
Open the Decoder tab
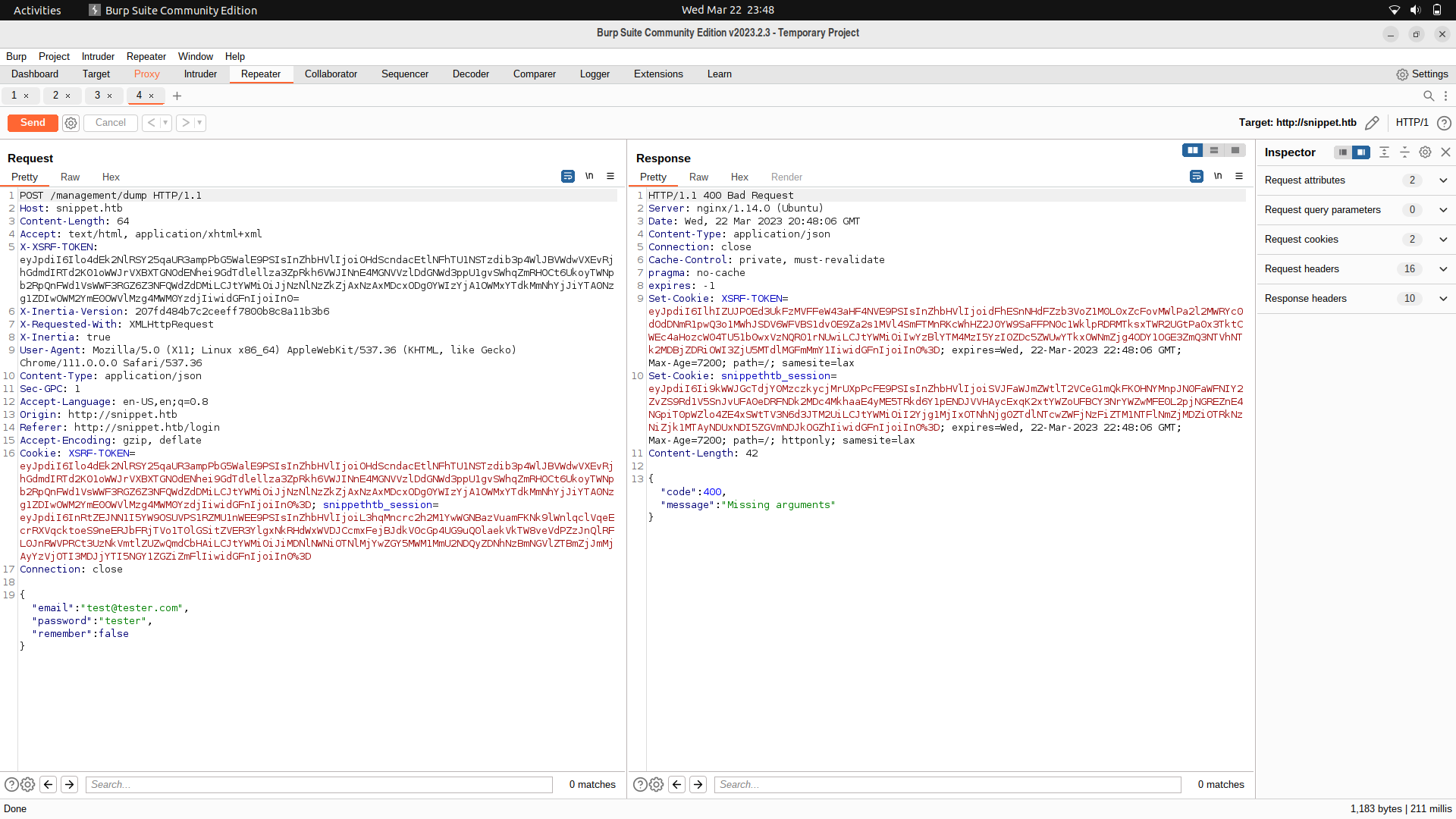click(471, 74)
